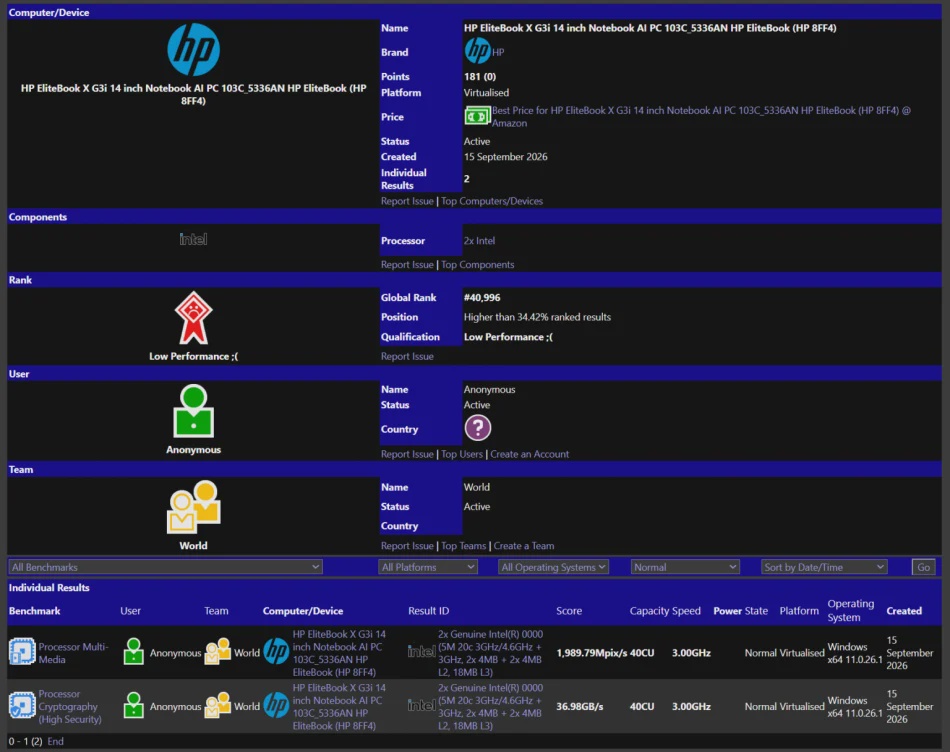Screen dimensions: 950x752
Task: Click the 2x Intel processor link
Action: (x=479, y=241)
